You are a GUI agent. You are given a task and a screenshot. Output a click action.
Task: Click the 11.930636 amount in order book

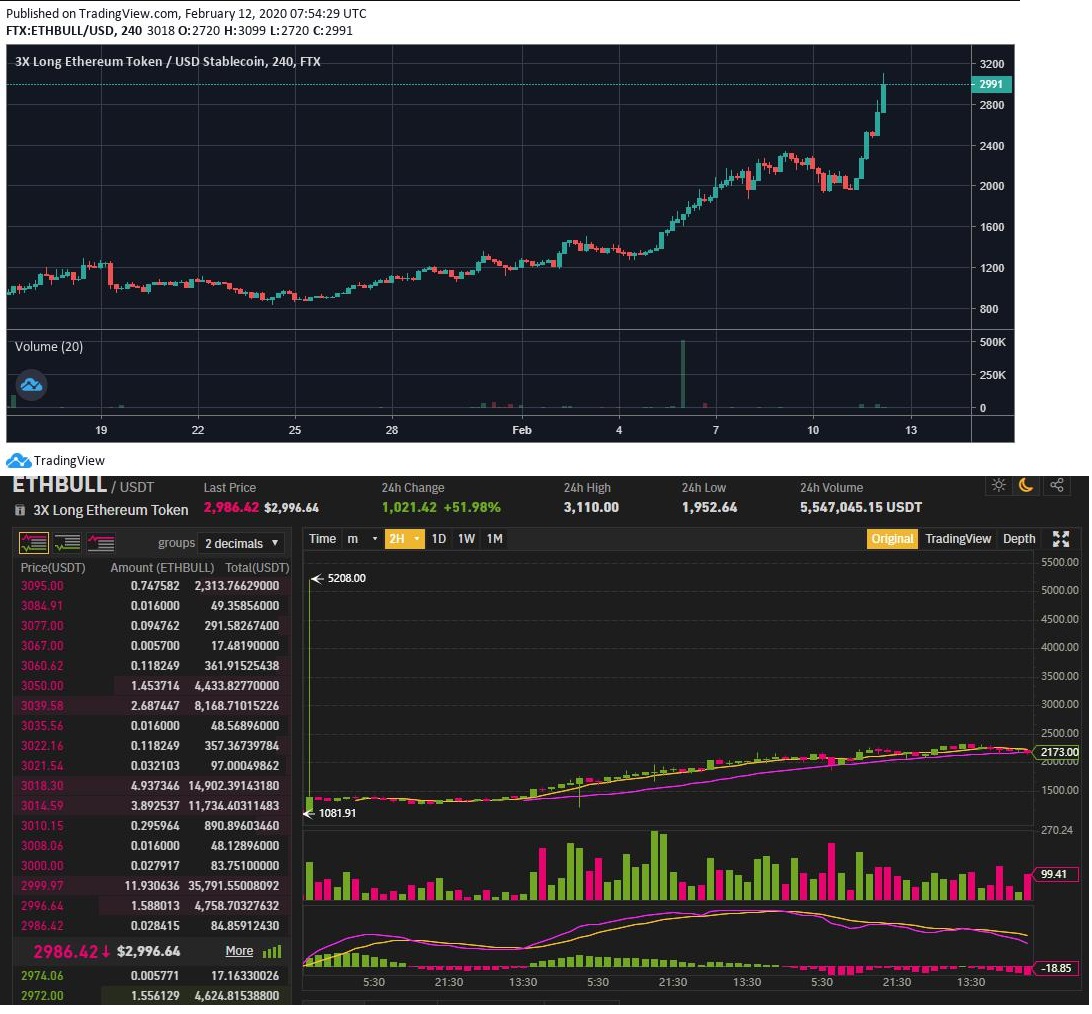coord(152,886)
